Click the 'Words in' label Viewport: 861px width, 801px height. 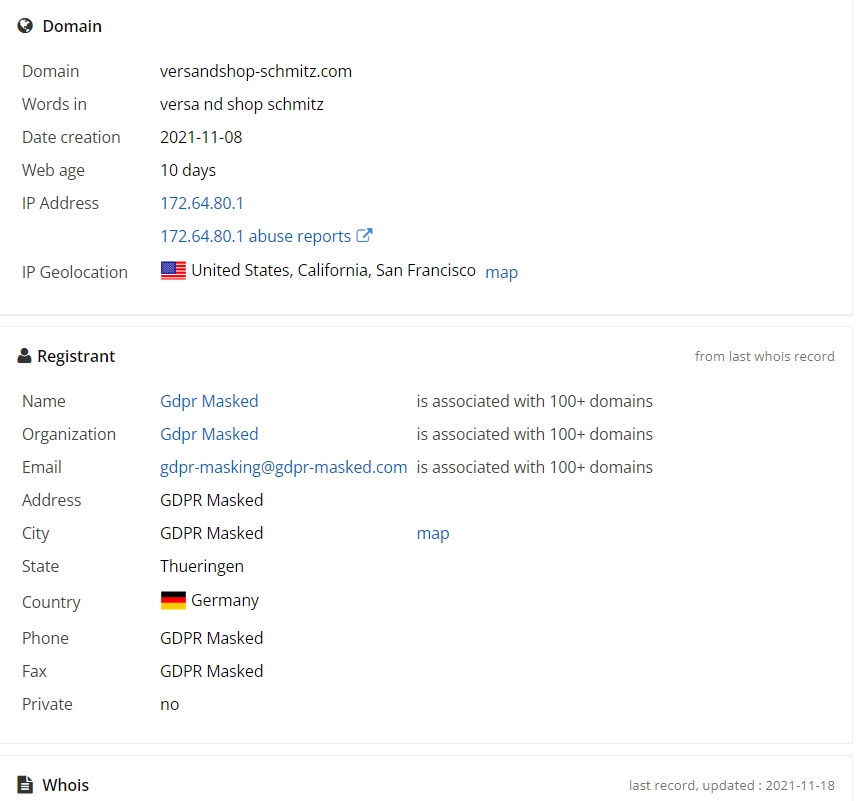pyautogui.click(x=54, y=104)
